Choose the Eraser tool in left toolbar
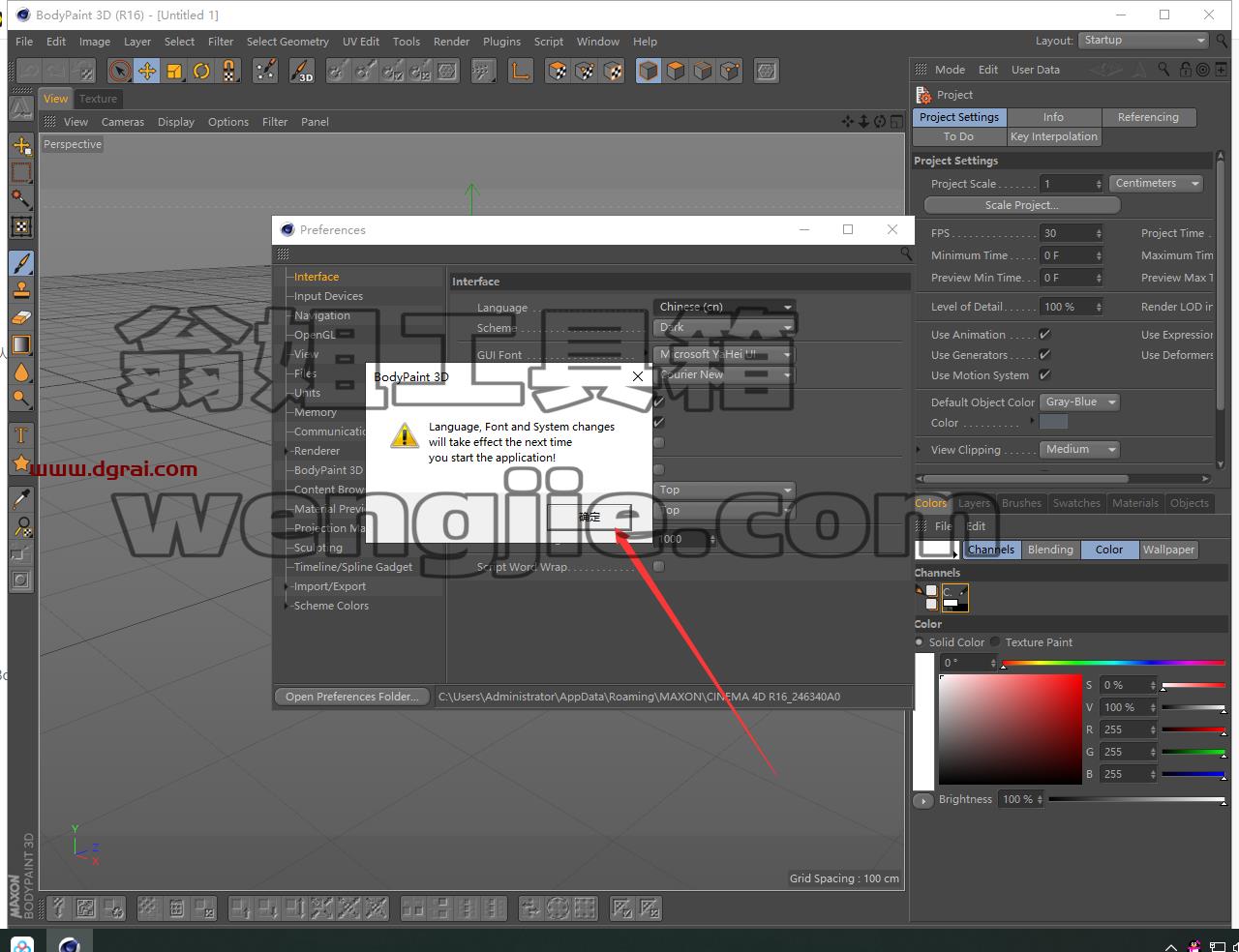 [21, 317]
